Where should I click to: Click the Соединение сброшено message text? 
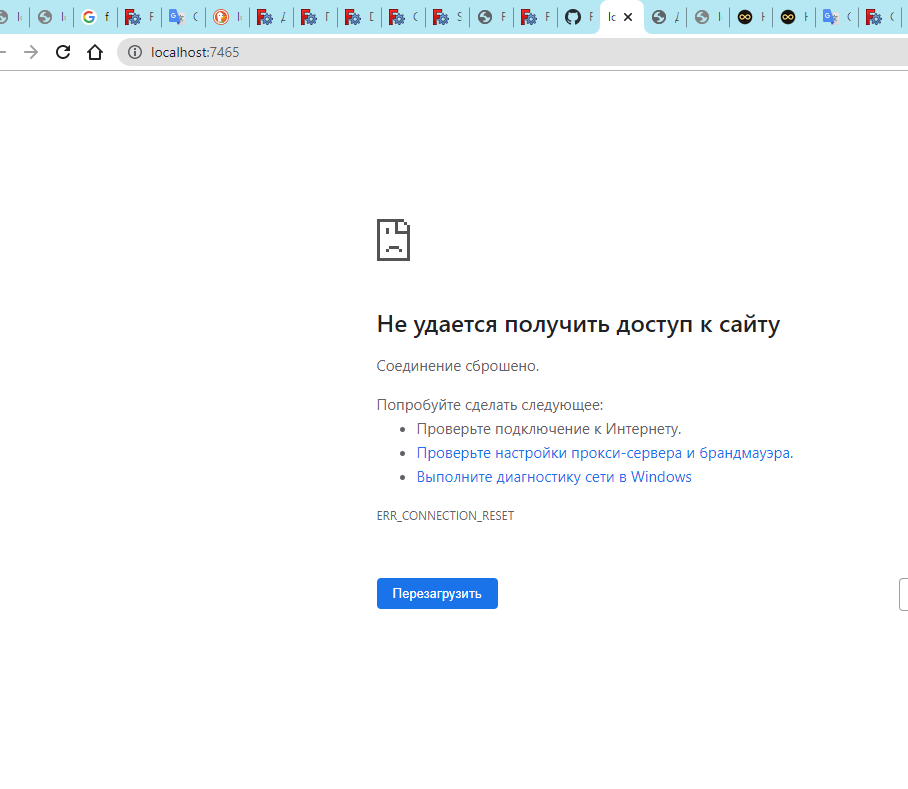pos(457,366)
